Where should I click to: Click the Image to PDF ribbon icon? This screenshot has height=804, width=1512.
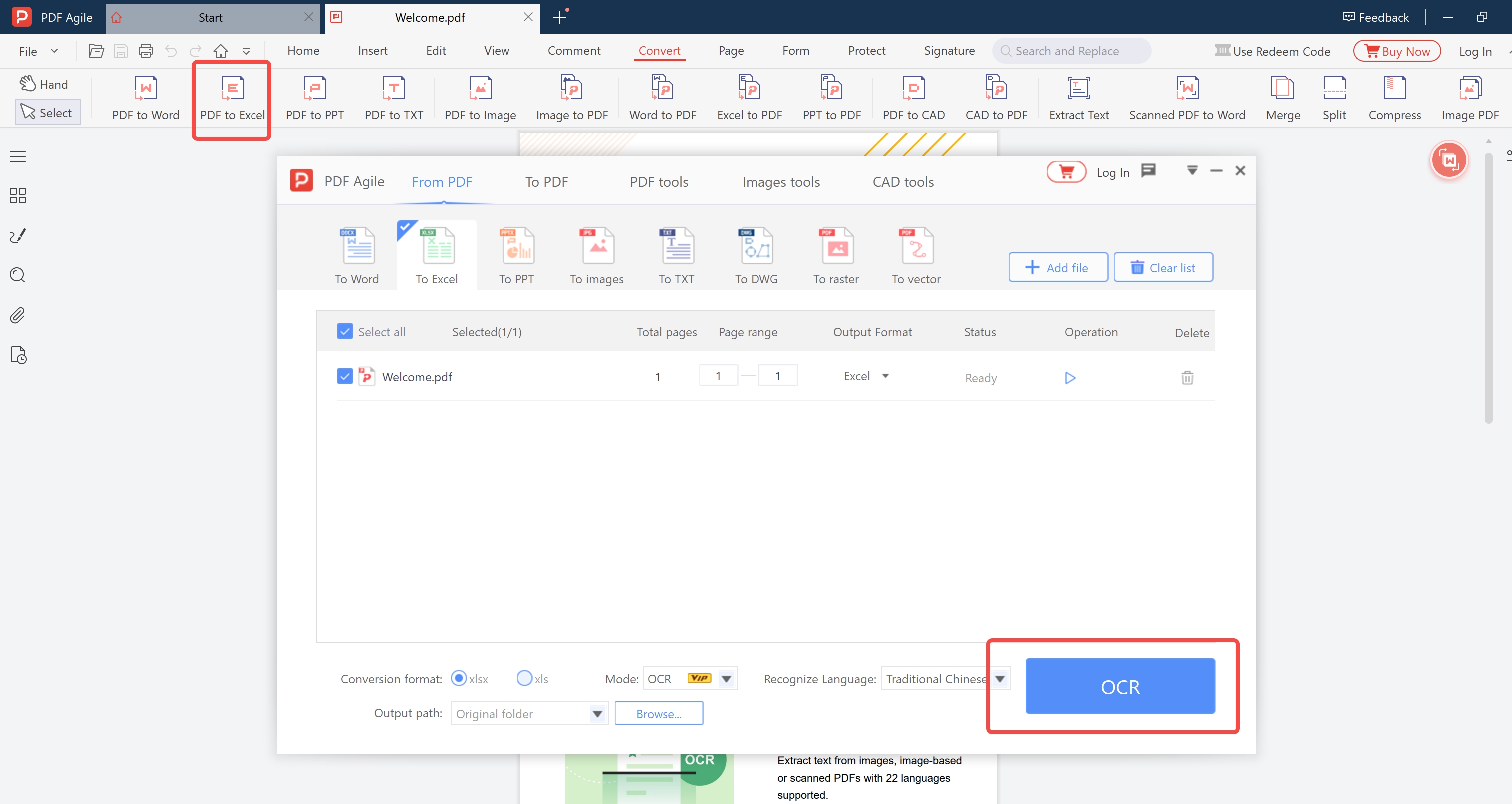click(x=572, y=87)
